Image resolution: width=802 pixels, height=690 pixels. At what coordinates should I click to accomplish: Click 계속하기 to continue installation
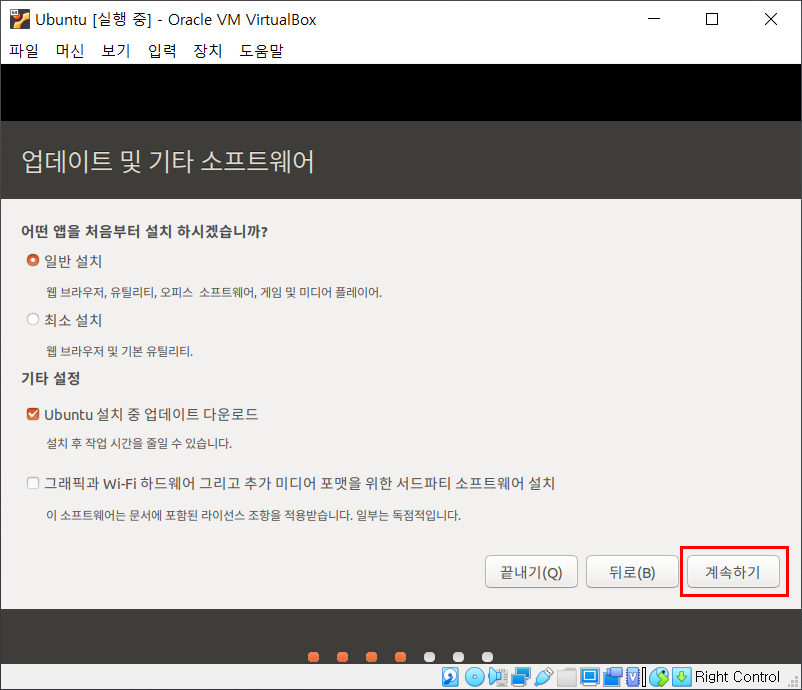(x=733, y=572)
